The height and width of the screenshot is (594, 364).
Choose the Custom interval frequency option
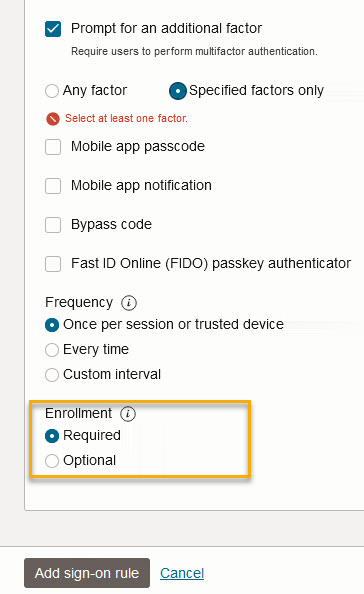(52, 375)
